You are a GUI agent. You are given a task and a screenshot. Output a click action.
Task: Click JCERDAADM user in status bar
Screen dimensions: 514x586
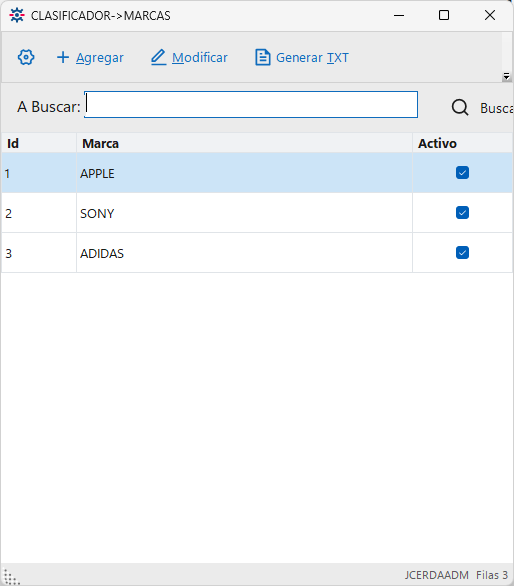click(x=437, y=575)
